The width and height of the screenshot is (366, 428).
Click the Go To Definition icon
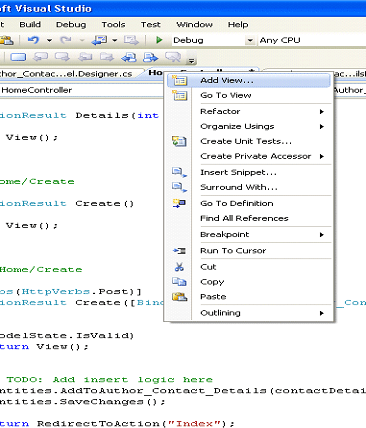pyautogui.click(x=179, y=203)
